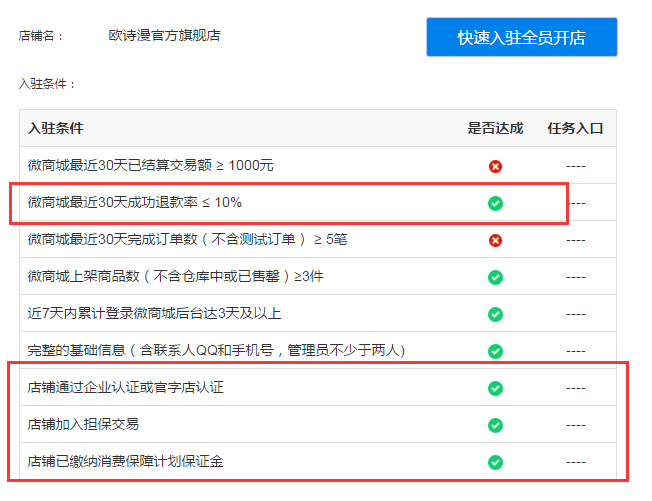Click green check icon for 成功退款率 ≤ 10% row
Screen dimensions: 652x501
pos(495,203)
